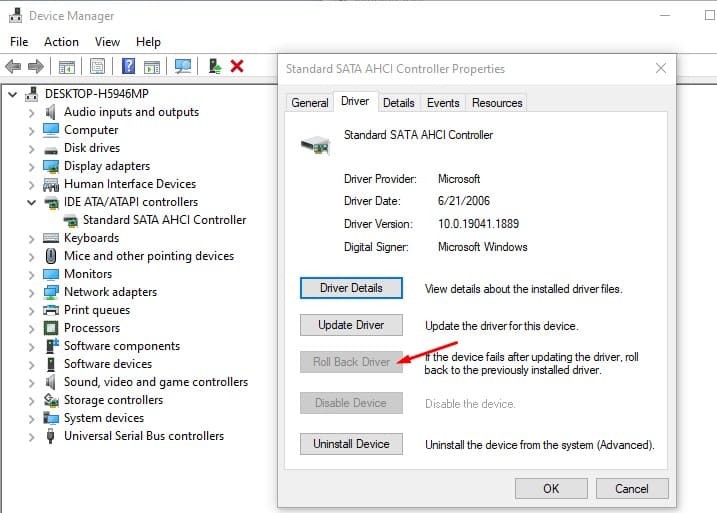Open the Action menu
Viewport: 717px width, 513px height.
[x=61, y=42]
